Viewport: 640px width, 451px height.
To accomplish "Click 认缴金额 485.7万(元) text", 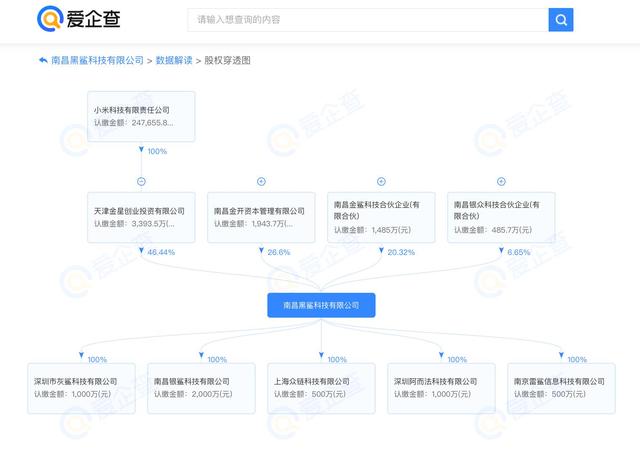I will click(493, 230).
